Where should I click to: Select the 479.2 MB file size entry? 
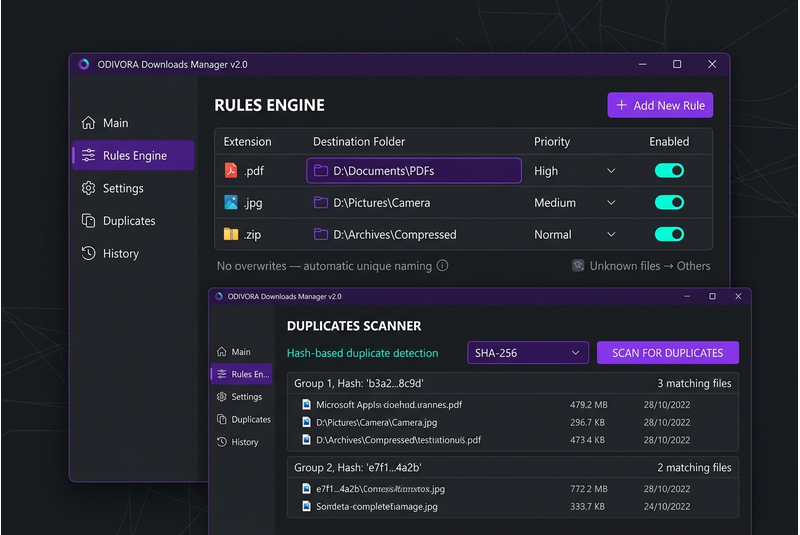click(x=589, y=404)
